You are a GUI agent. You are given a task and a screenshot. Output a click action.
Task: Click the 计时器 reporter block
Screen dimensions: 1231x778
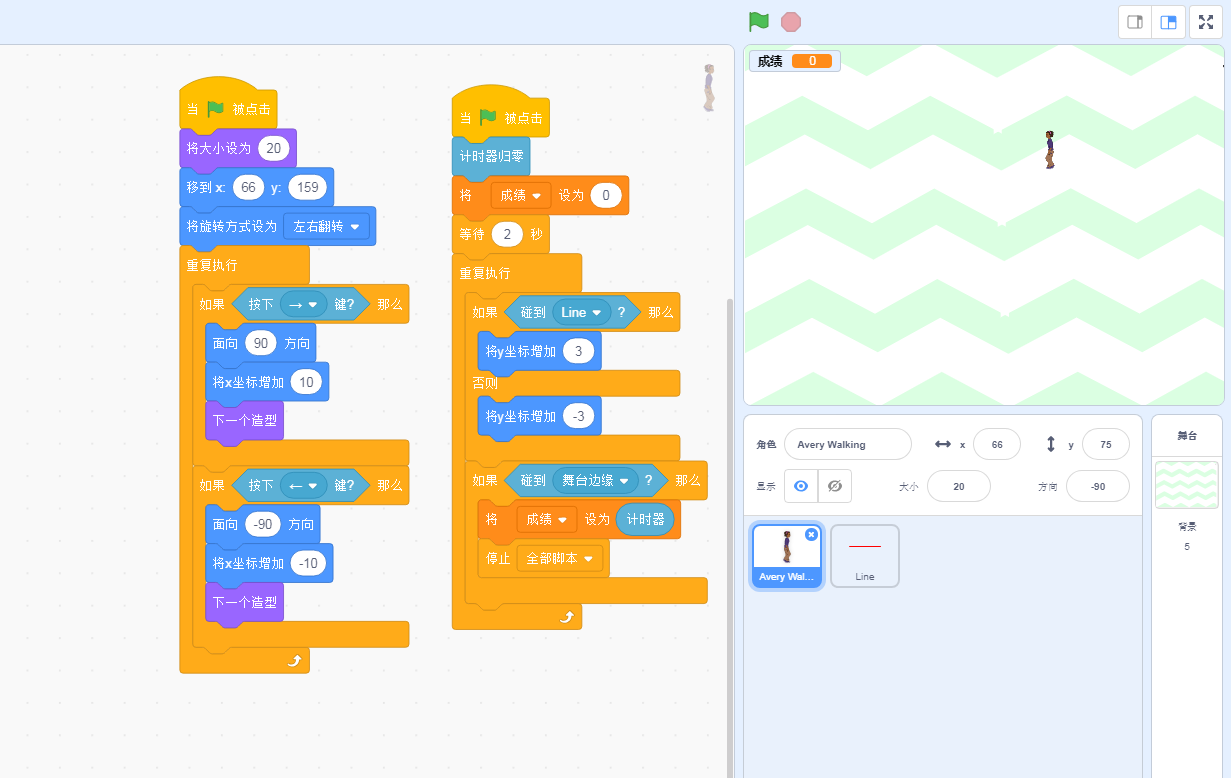[645, 519]
